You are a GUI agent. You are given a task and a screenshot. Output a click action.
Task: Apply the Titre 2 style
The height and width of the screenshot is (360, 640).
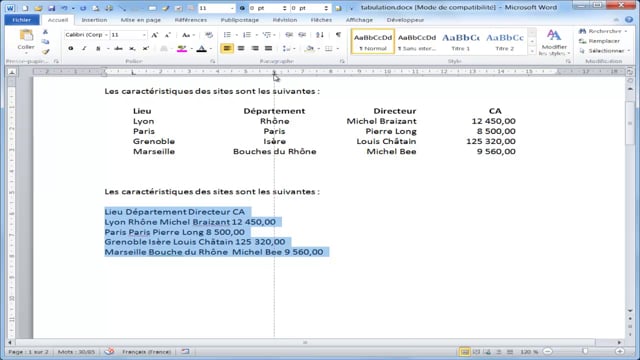point(504,42)
